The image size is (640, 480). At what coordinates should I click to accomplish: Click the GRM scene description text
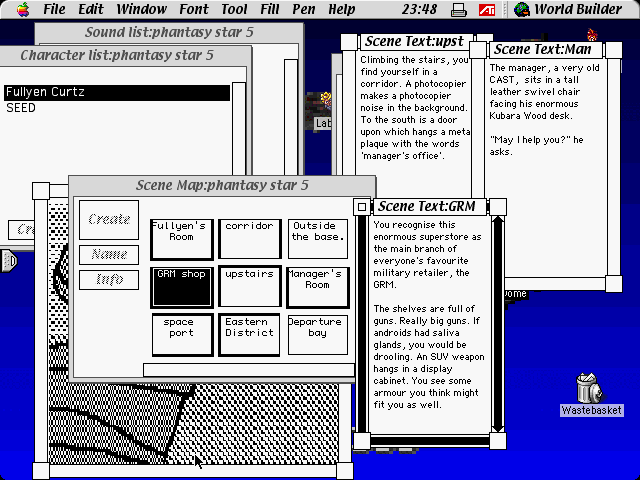[x=429, y=315]
